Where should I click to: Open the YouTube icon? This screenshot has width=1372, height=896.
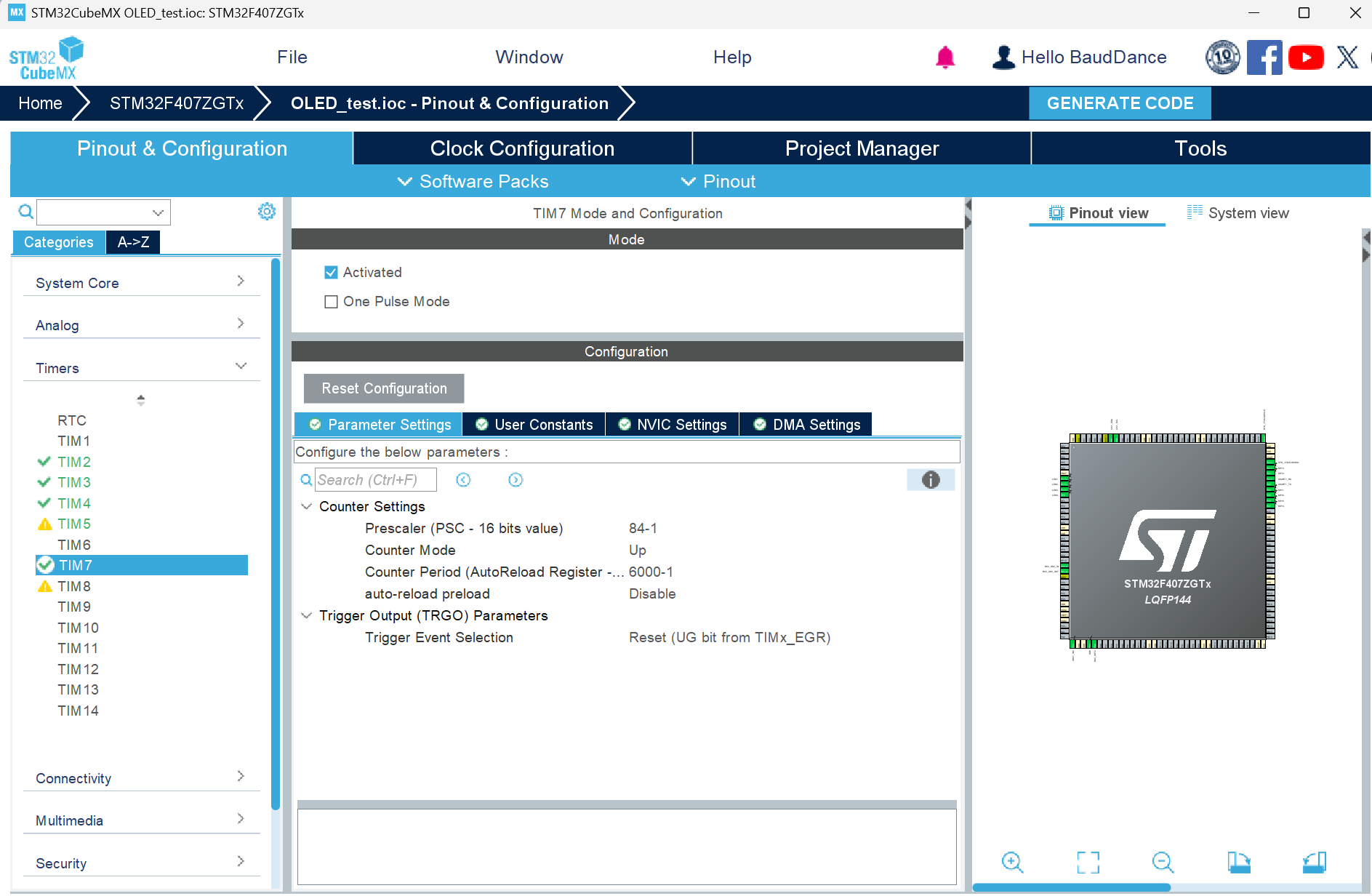click(x=1306, y=57)
